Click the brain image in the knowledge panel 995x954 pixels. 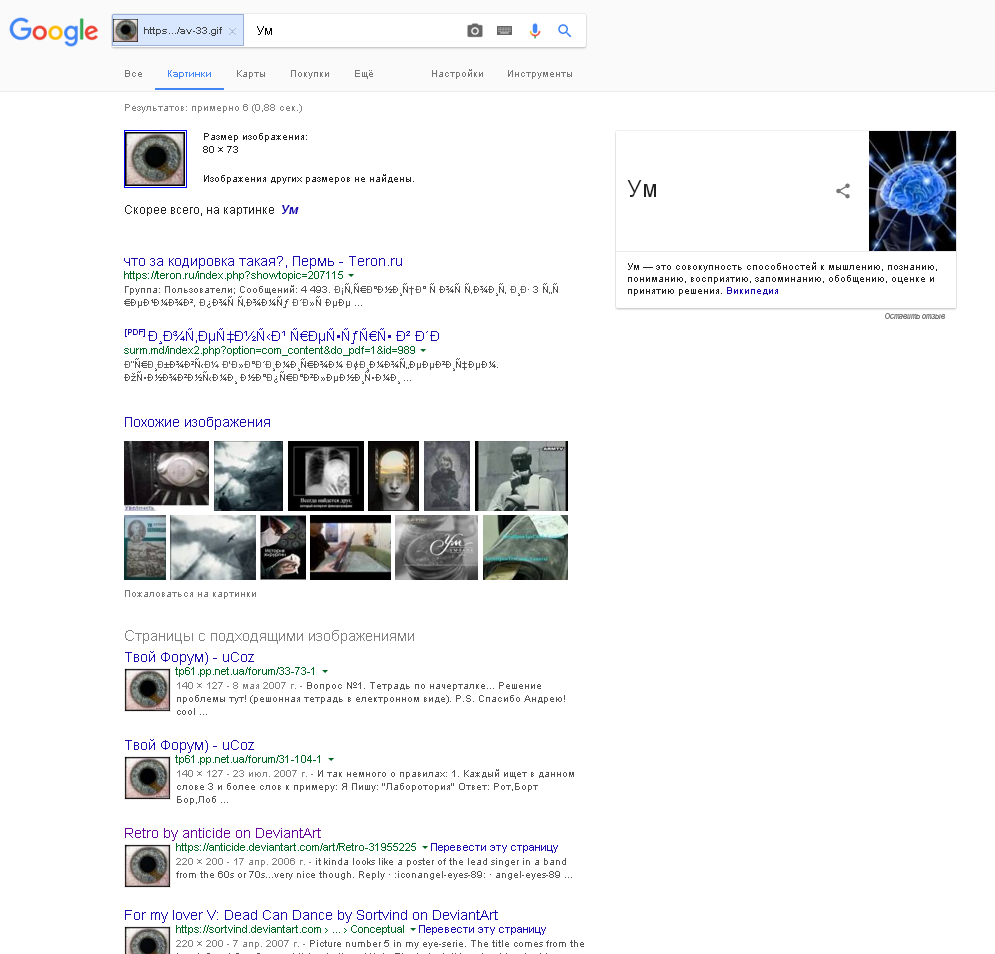tap(912, 190)
